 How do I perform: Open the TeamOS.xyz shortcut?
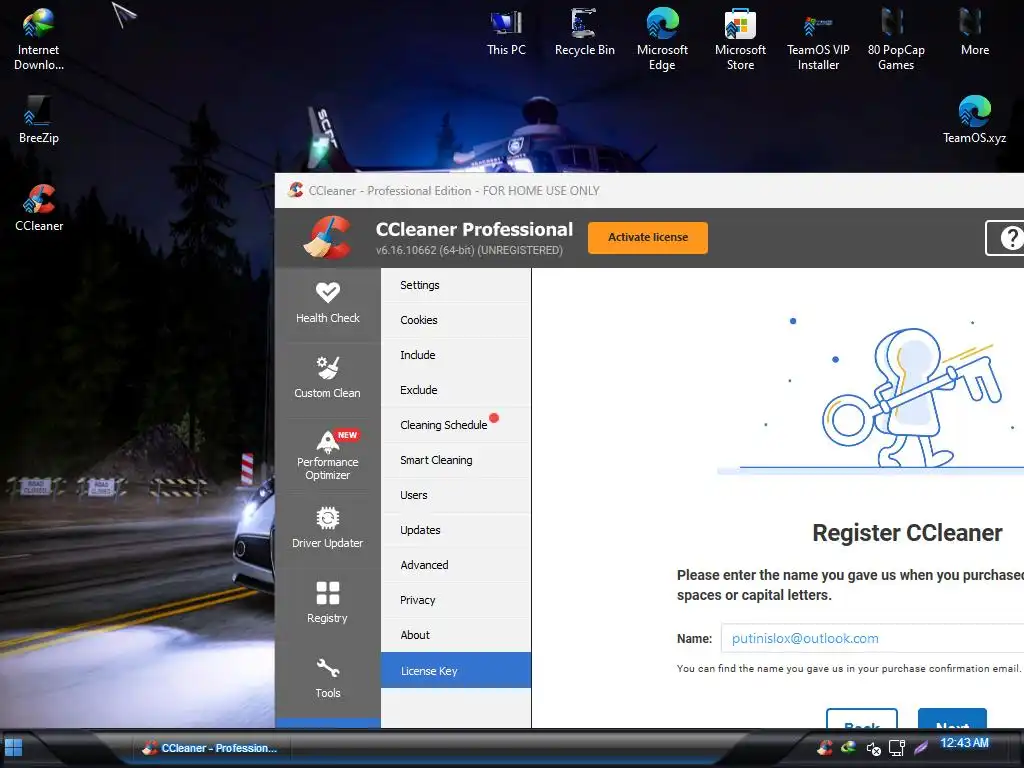[x=974, y=120]
